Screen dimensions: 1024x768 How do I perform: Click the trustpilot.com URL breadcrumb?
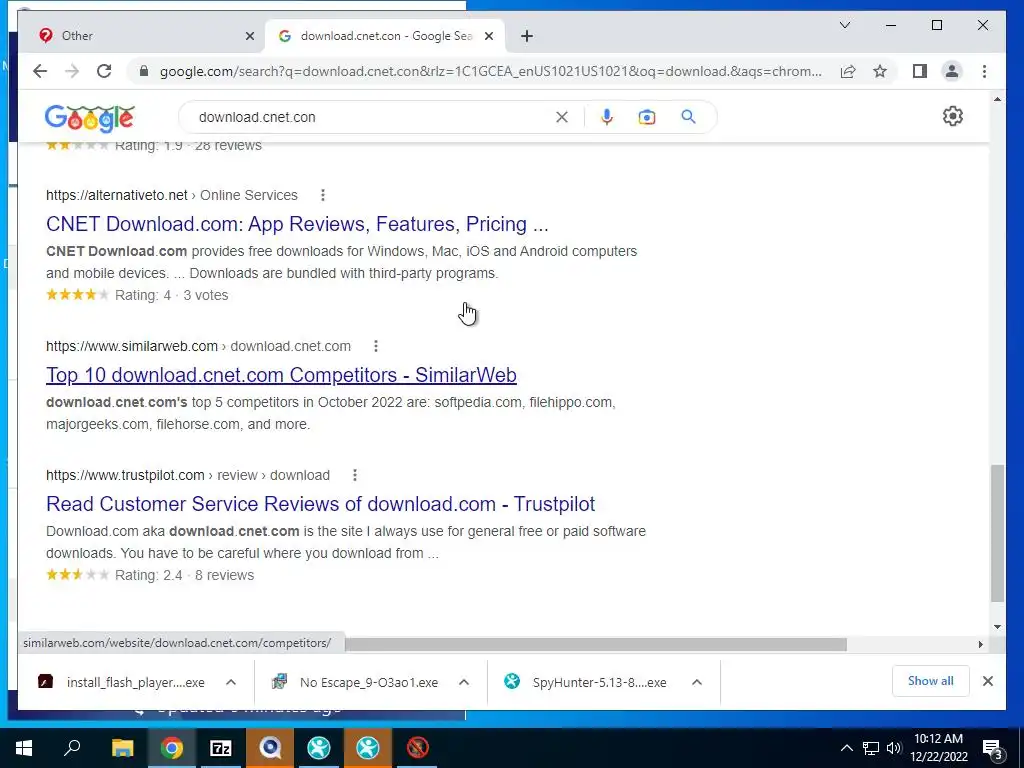188,475
